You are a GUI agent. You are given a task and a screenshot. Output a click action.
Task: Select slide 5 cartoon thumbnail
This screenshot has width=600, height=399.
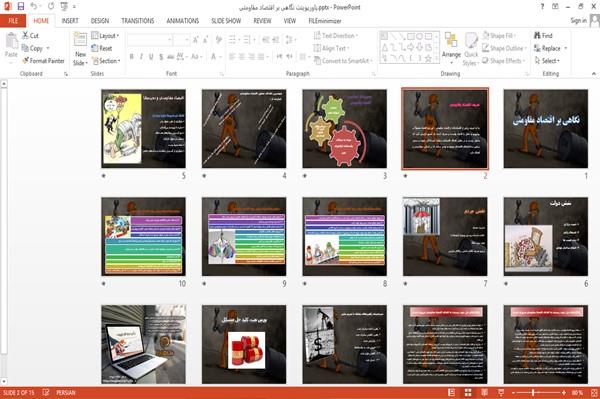pos(143,129)
